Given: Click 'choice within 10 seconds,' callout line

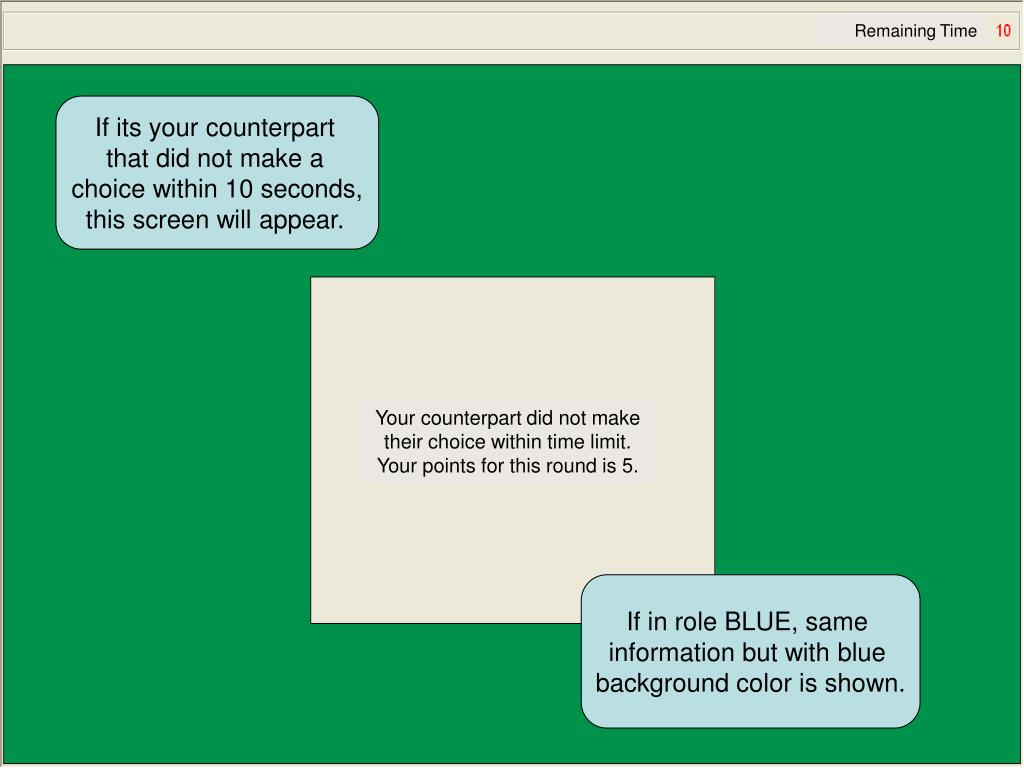Looking at the screenshot, I should (x=217, y=189).
